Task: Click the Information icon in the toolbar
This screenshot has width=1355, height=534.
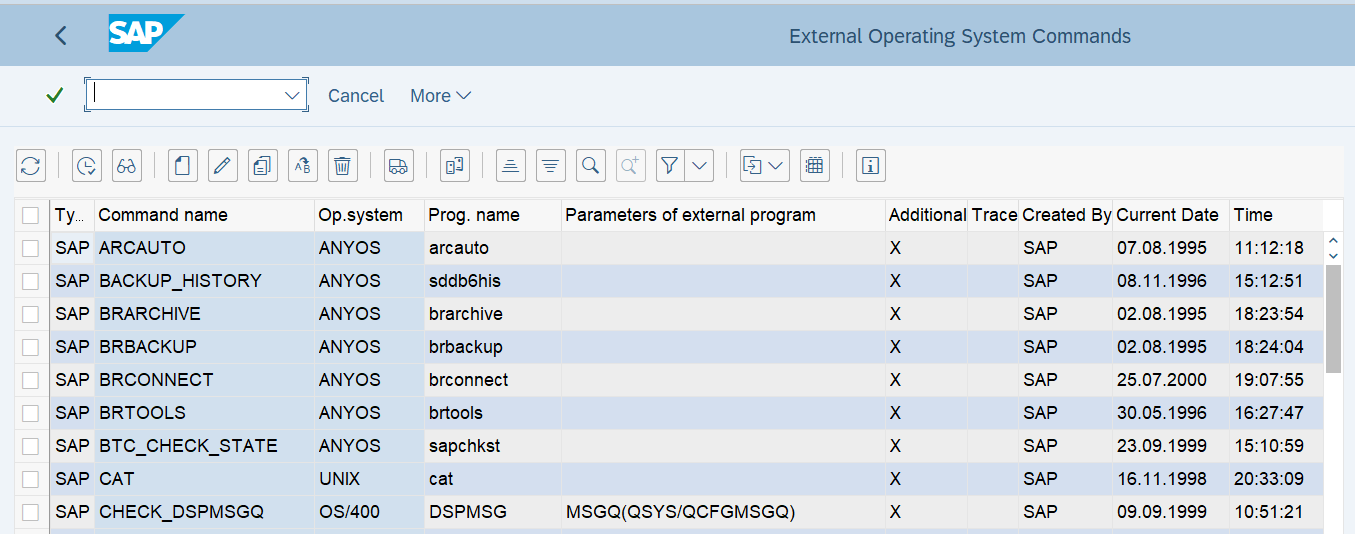Action: 871,166
